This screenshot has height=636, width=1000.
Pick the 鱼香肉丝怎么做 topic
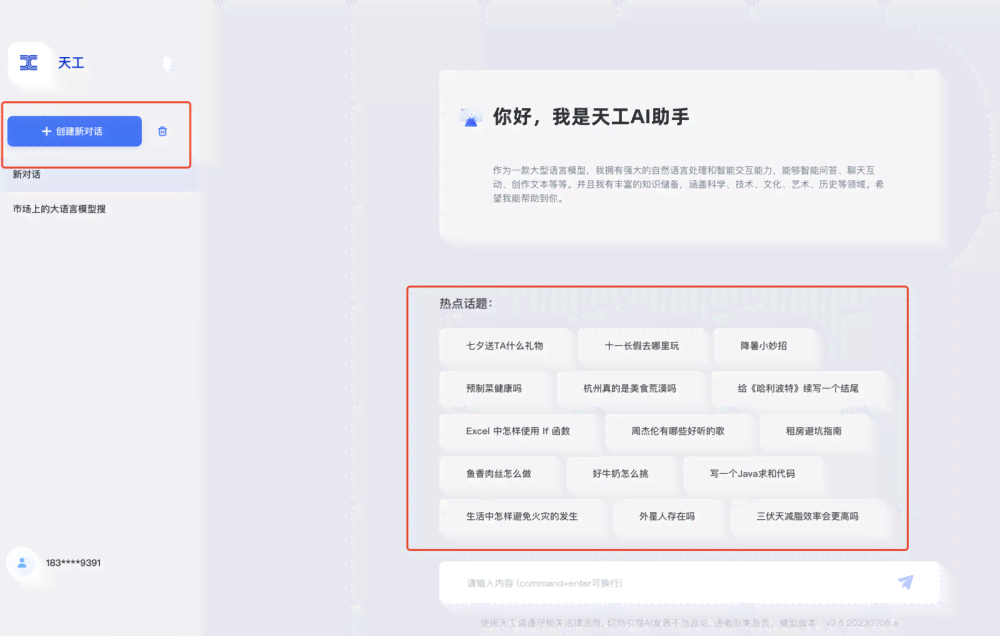pyautogui.click(x=498, y=474)
